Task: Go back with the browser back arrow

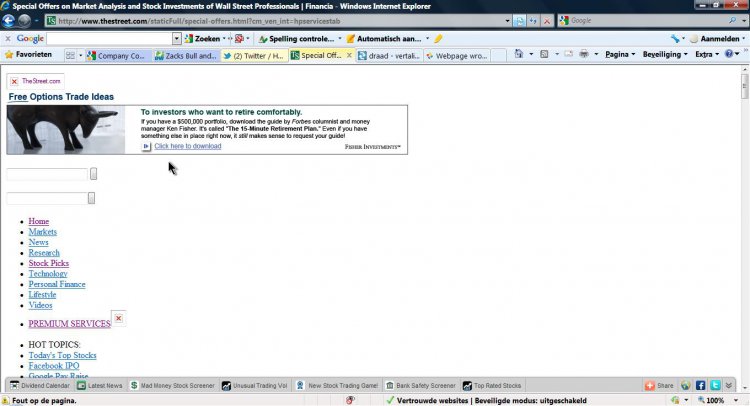Action: pyautogui.click(x=9, y=21)
